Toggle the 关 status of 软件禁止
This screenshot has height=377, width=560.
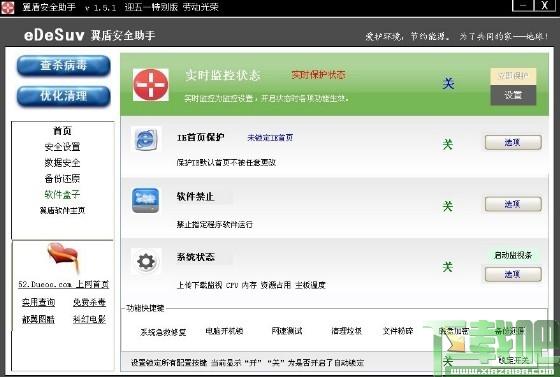(x=448, y=206)
